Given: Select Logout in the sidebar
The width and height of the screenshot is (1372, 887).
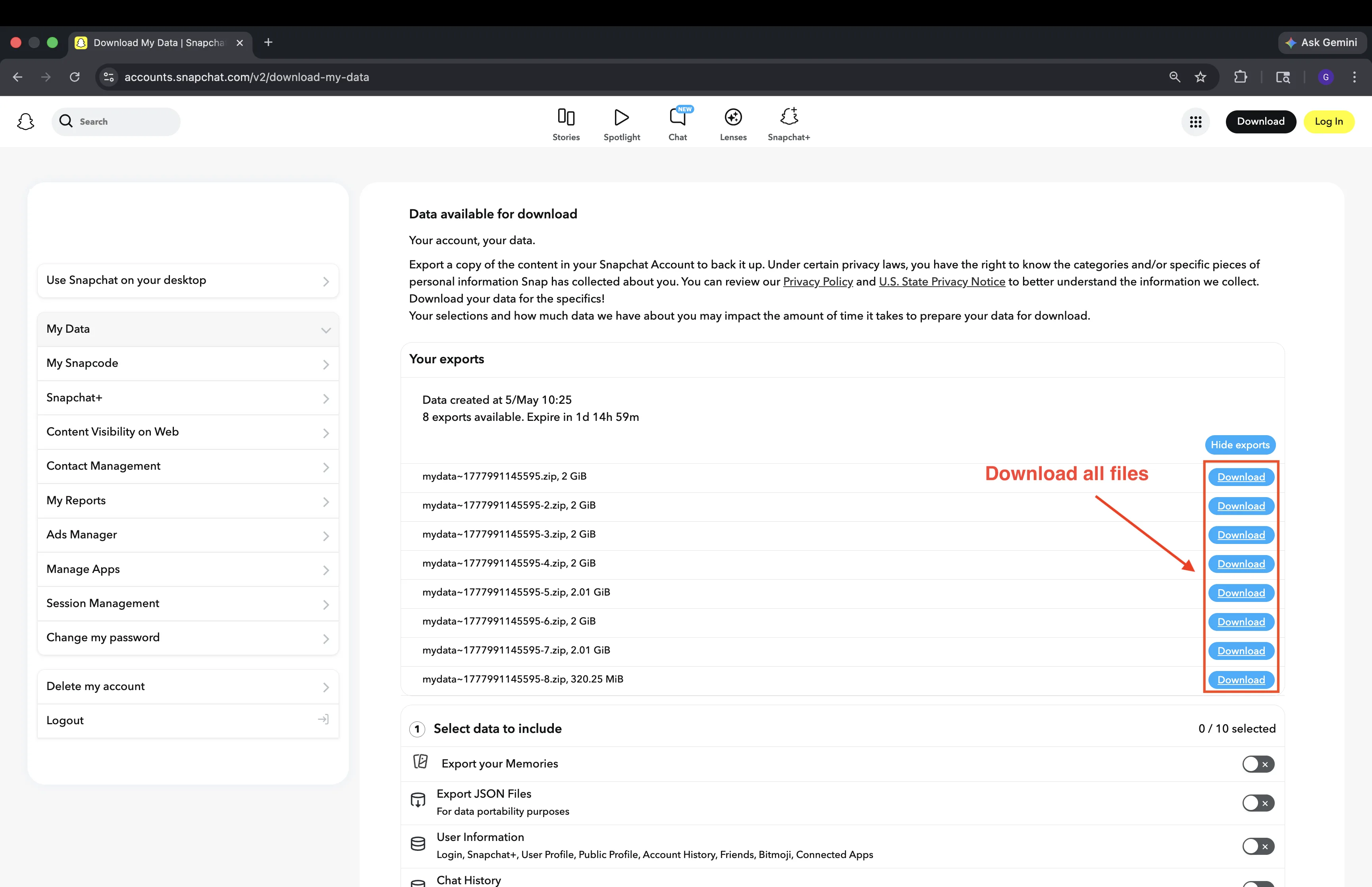Looking at the screenshot, I should click(x=188, y=721).
